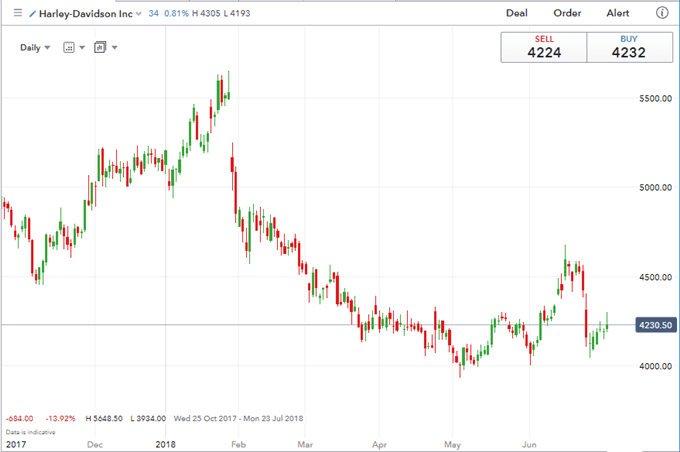The width and height of the screenshot is (680, 452).
Task: Click the 0.81% change in header
Action: click(x=176, y=13)
